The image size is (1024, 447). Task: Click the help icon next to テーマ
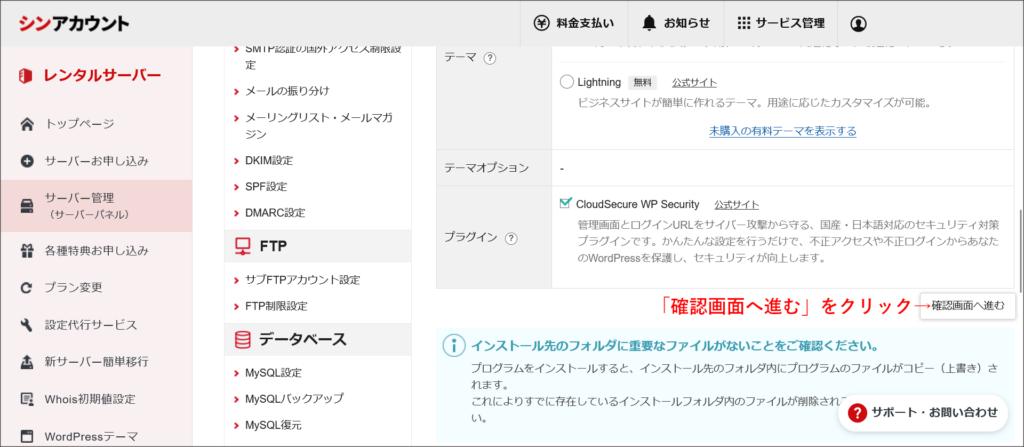click(490, 58)
